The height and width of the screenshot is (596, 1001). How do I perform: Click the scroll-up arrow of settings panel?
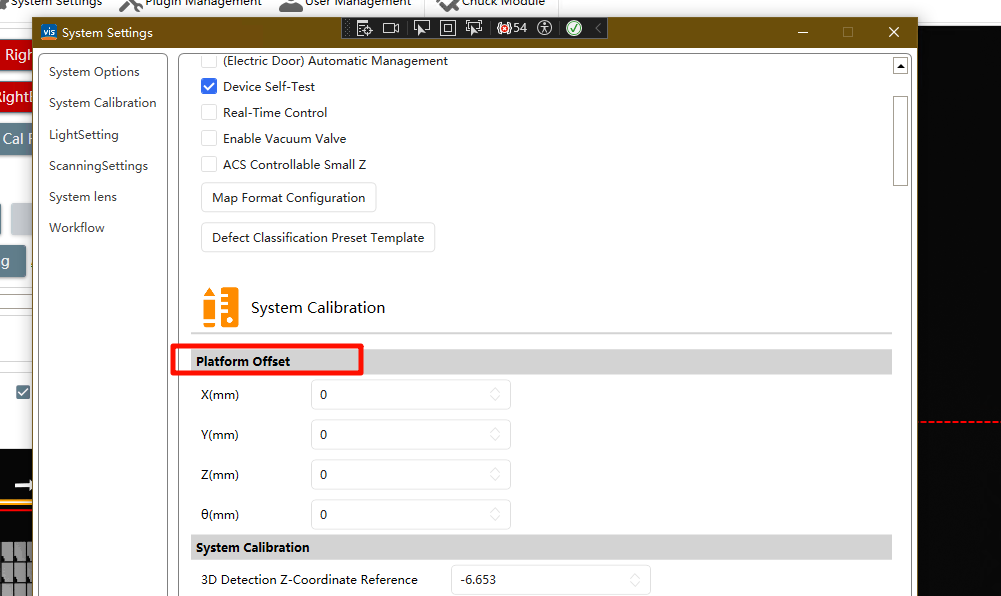click(x=900, y=66)
